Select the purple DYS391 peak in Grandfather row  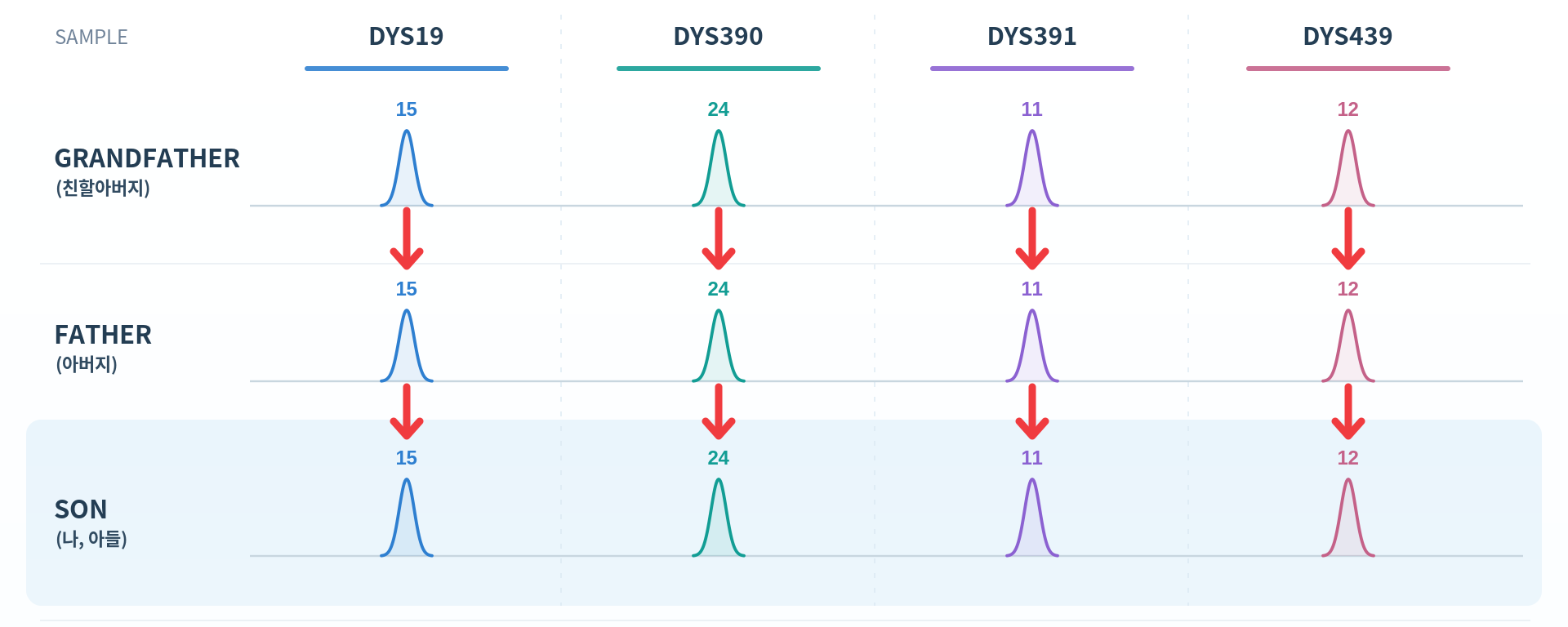[1032, 169]
